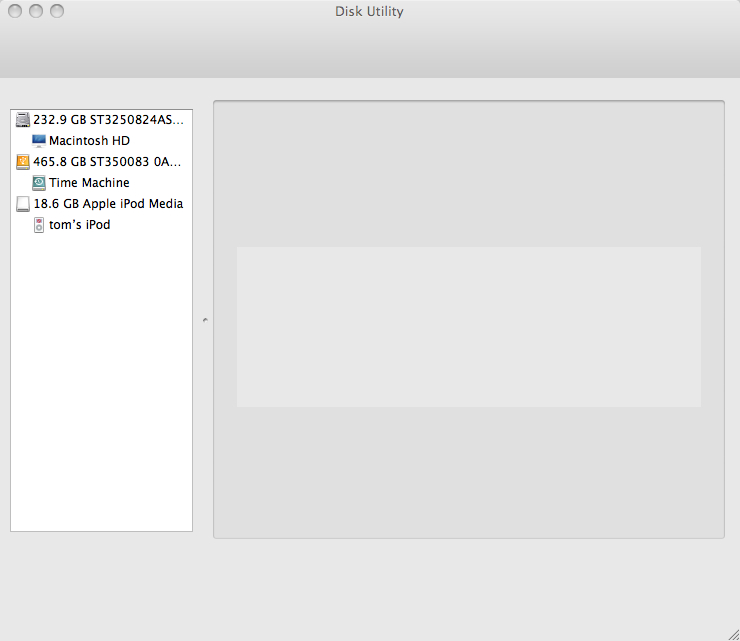Click the Macintosh HD volume icon
This screenshot has height=641, width=740.
(x=39, y=141)
